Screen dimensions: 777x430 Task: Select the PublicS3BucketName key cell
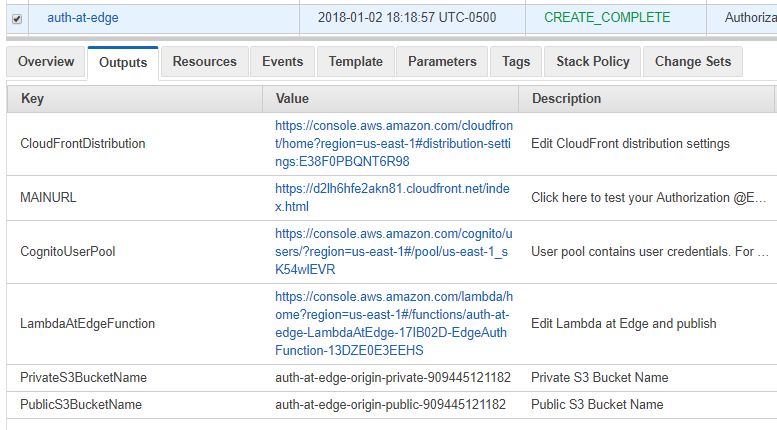coord(81,405)
